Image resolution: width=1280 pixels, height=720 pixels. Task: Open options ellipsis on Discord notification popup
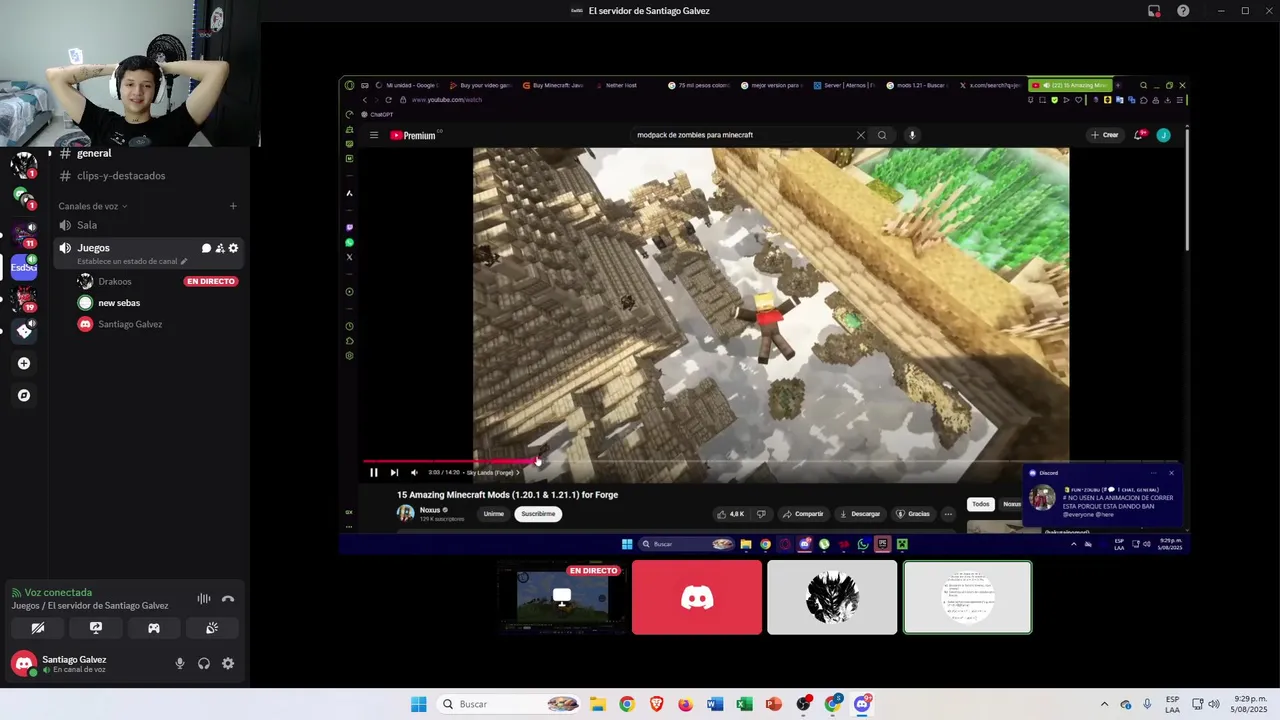tap(1153, 473)
